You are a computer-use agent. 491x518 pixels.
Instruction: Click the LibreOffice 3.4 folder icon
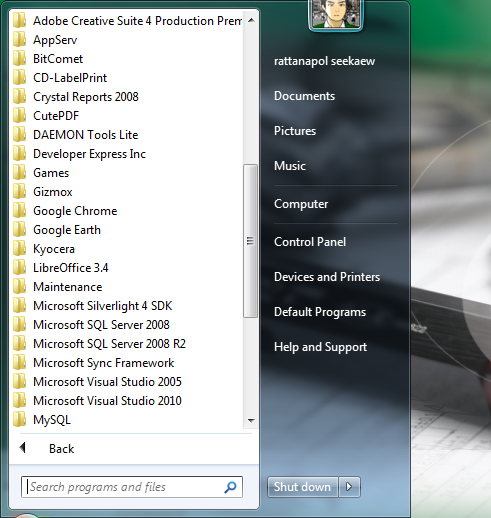click(19, 268)
